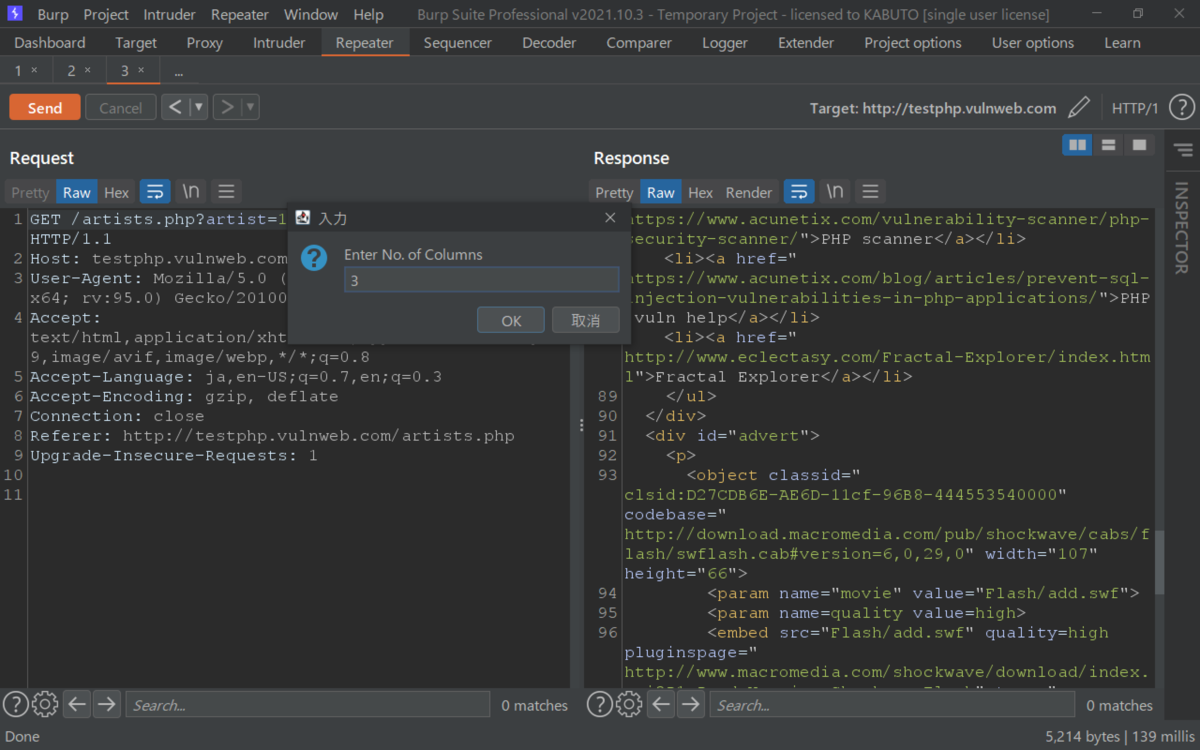Toggle word wrap in Request editor
The height and width of the screenshot is (750, 1200).
pyautogui.click(x=155, y=191)
